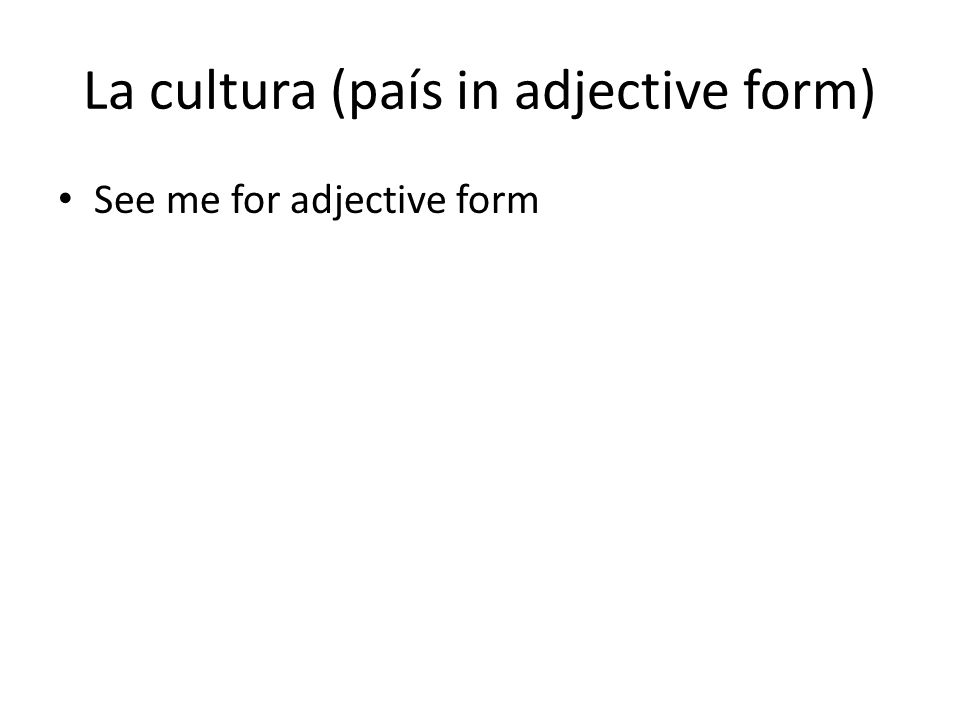
Task: Click the word "See" in the bullet
Action: click(124, 200)
